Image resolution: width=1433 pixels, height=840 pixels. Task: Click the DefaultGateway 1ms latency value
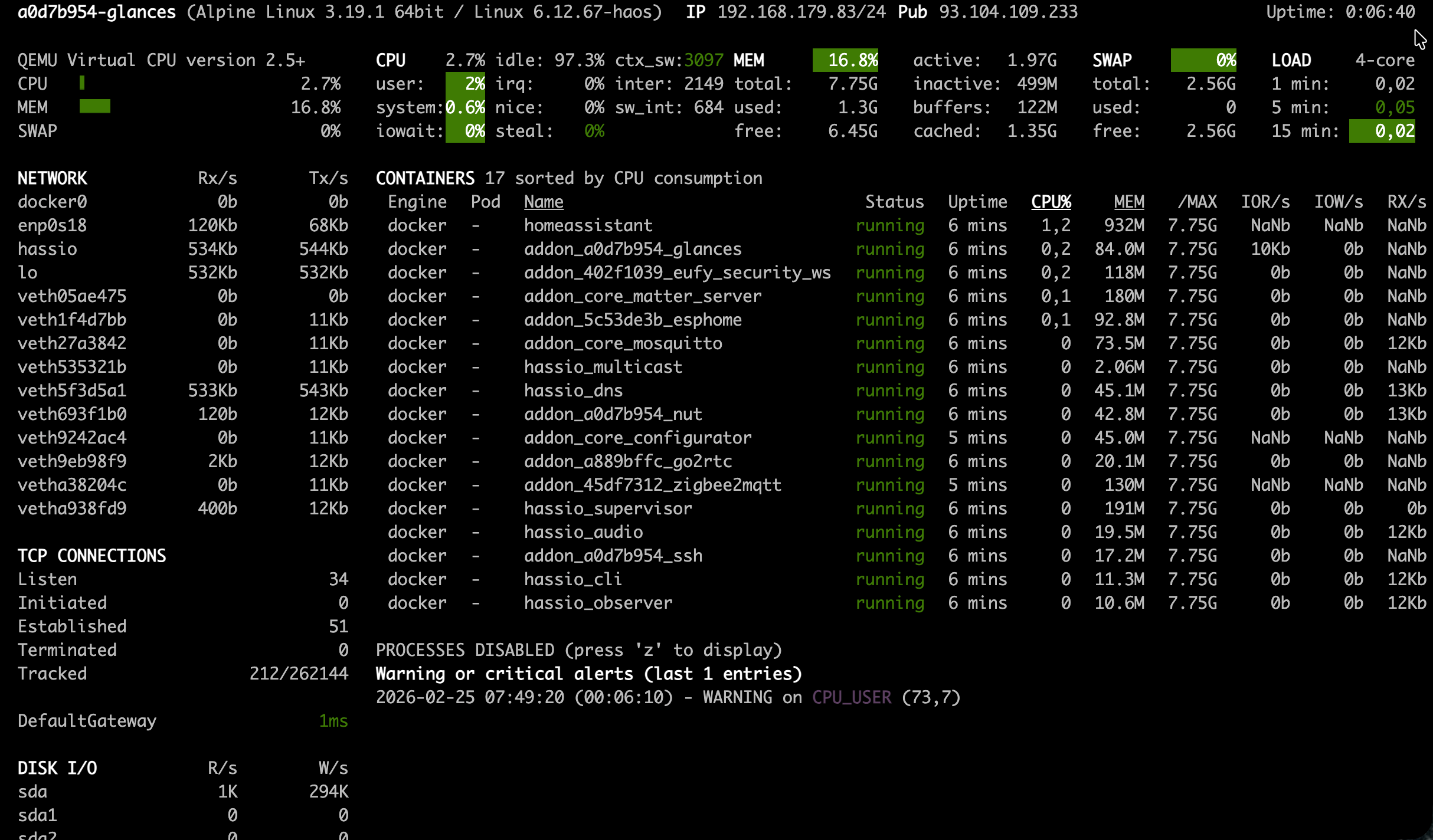click(x=333, y=721)
